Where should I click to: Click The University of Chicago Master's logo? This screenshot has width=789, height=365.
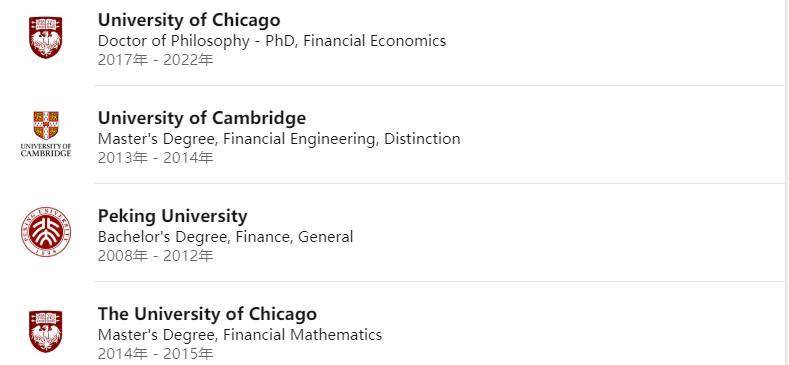pyautogui.click(x=45, y=331)
